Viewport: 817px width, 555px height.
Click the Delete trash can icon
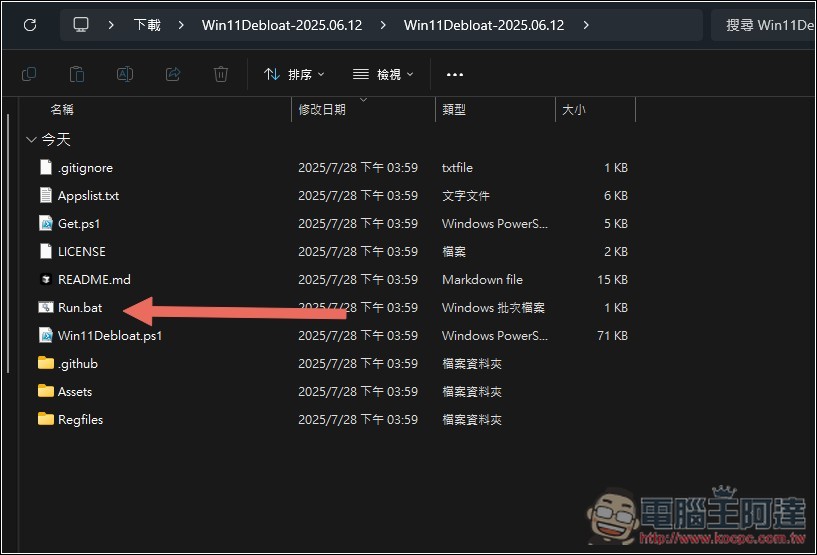[x=220, y=74]
